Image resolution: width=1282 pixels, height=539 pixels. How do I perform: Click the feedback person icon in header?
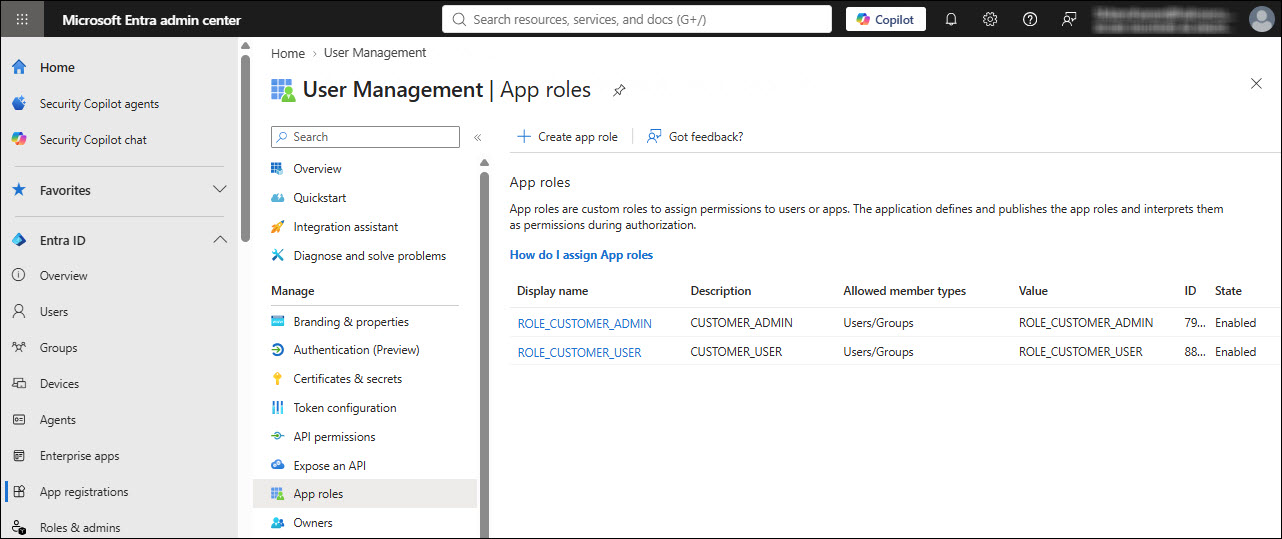[x=1069, y=19]
